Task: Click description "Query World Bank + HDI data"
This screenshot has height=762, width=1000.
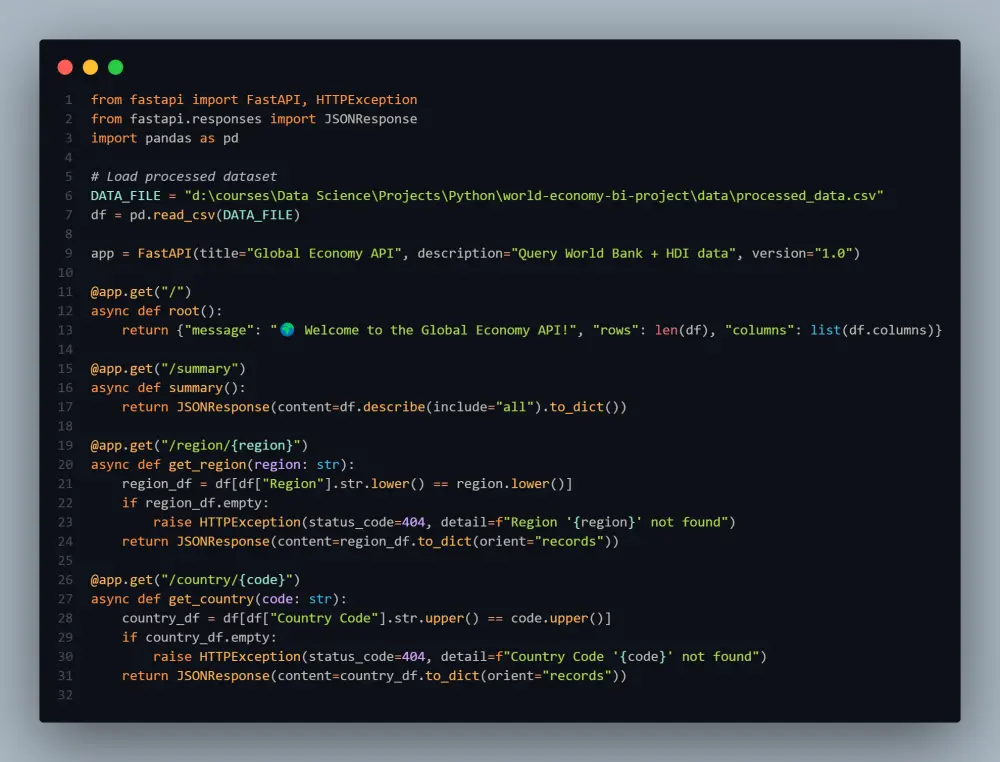Action: (624, 253)
